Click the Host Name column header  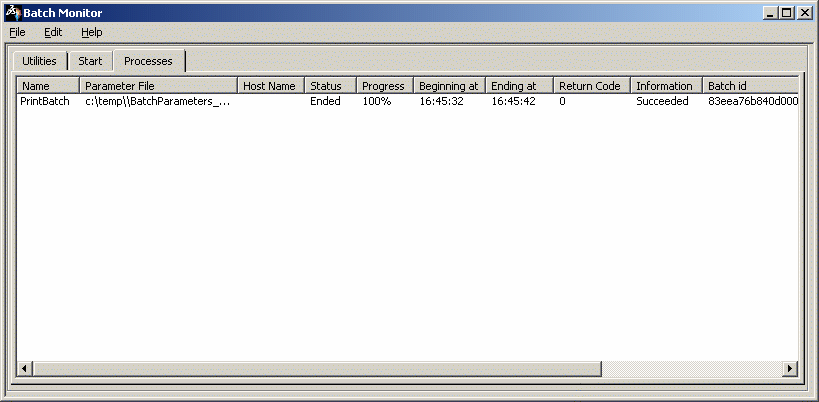tap(270, 86)
